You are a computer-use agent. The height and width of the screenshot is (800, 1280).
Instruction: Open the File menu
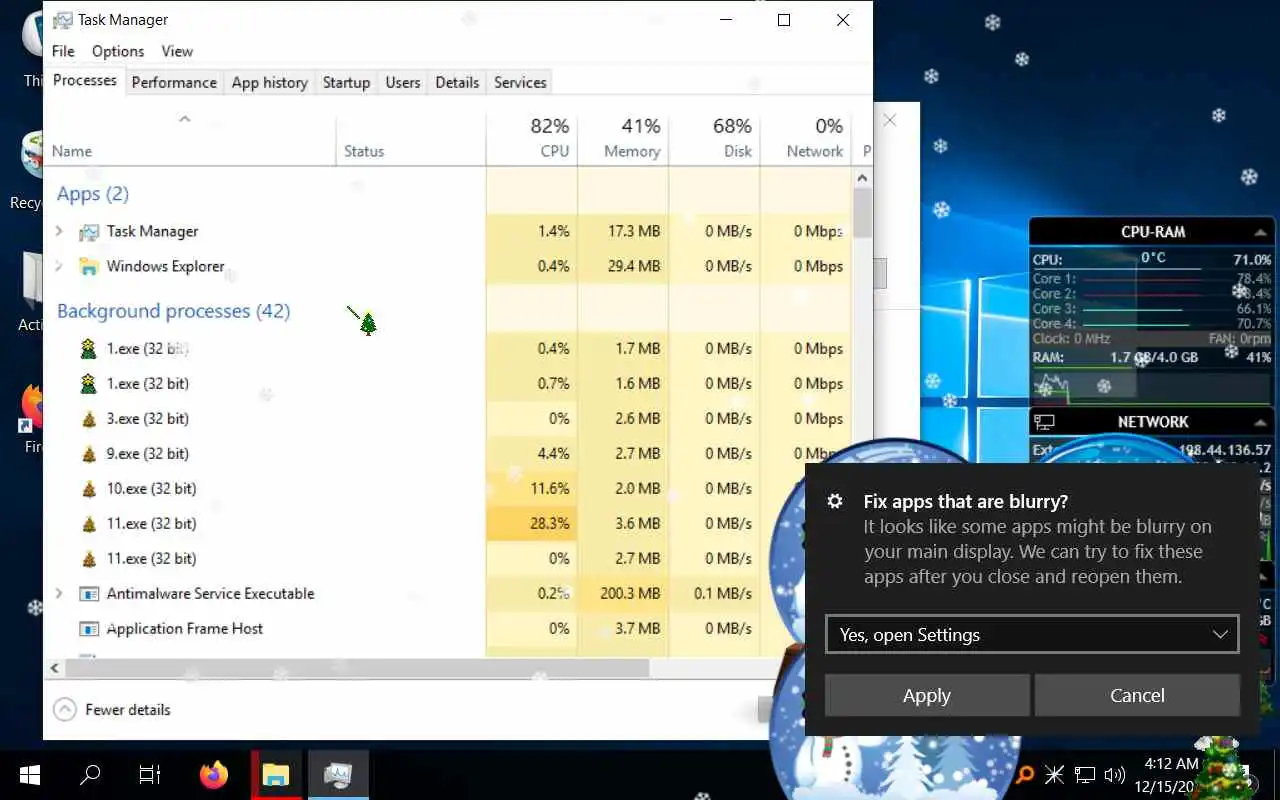pos(63,51)
